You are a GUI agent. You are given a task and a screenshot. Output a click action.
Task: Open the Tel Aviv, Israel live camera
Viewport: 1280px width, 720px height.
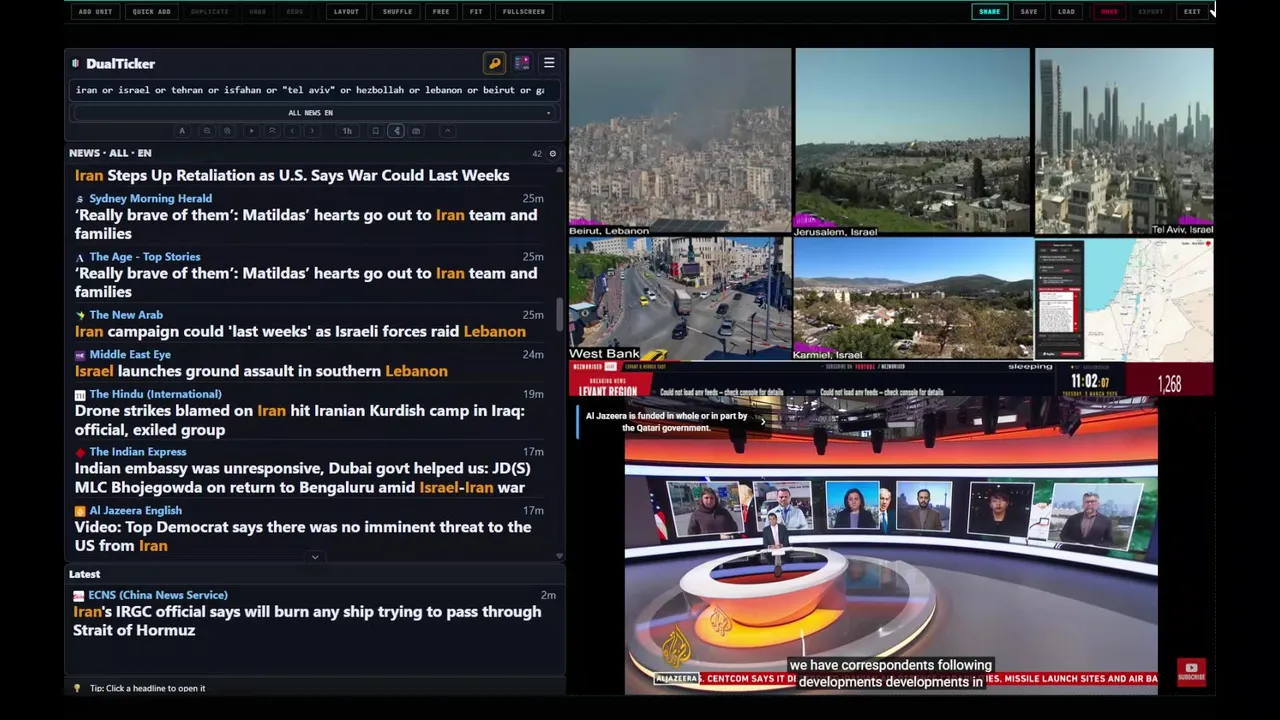(1124, 141)
